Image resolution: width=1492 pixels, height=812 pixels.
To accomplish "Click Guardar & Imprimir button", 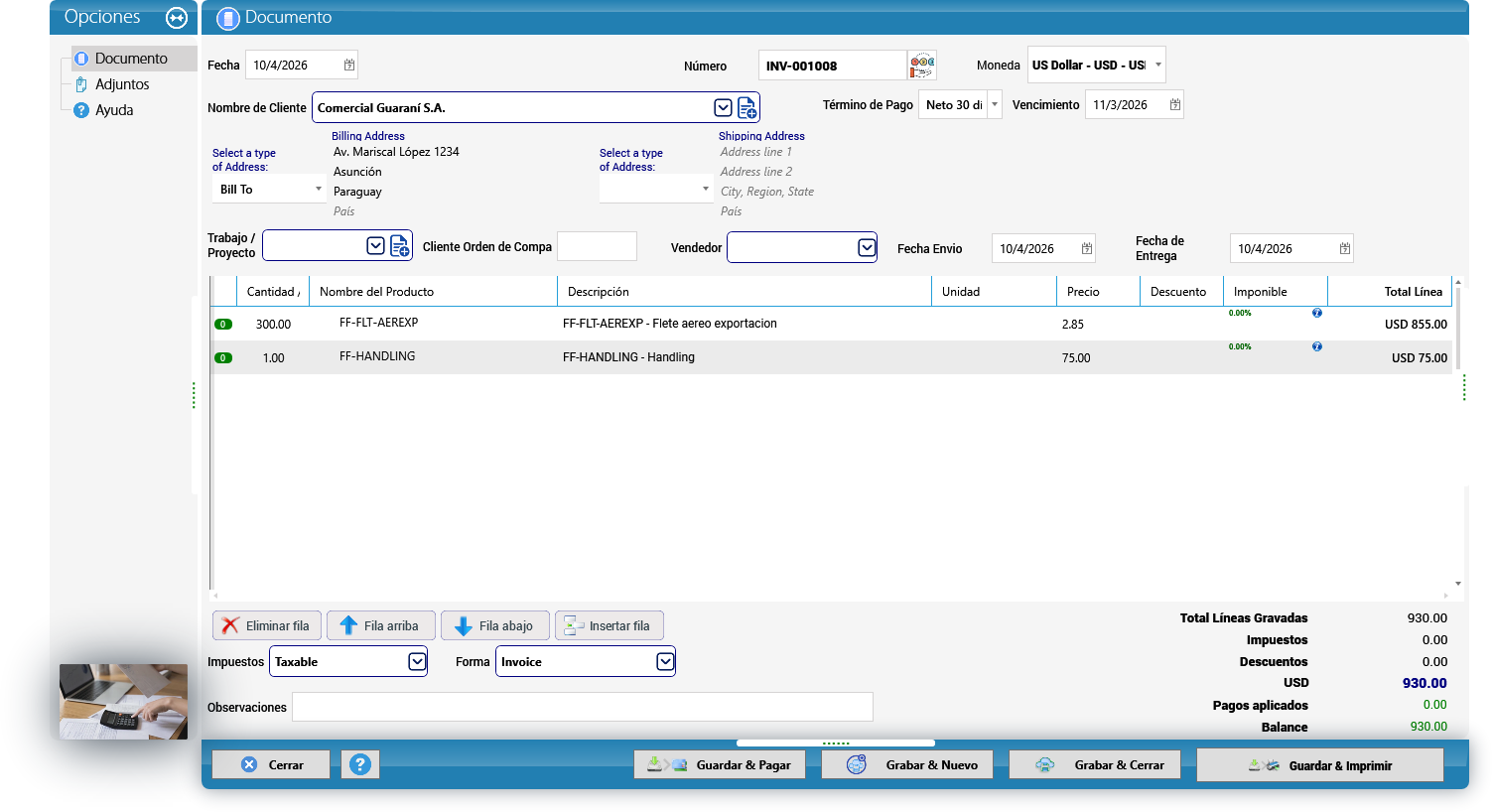I will tap(1320, 765).
